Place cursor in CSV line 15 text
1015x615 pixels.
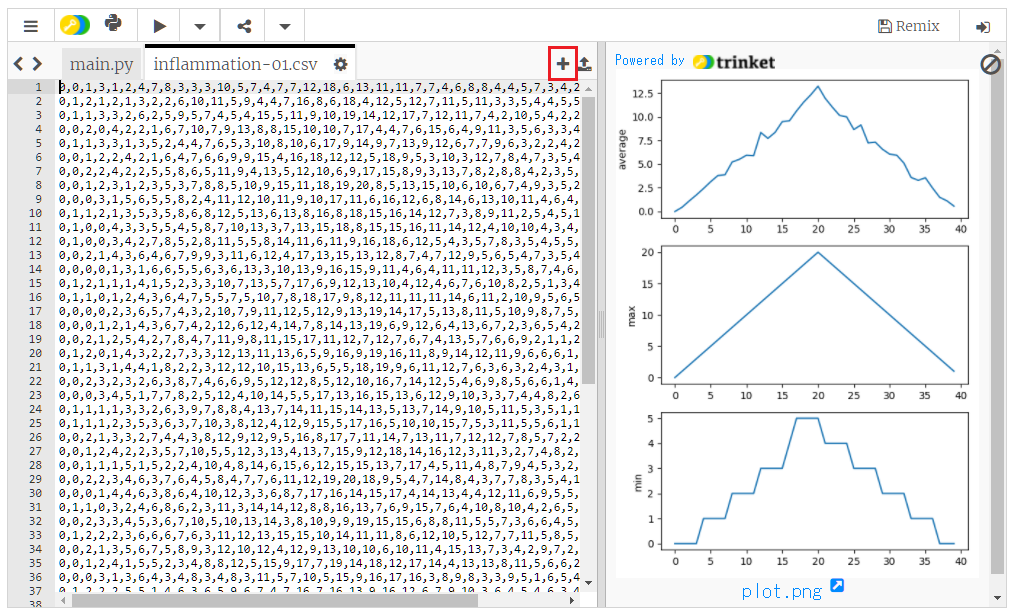319,284
